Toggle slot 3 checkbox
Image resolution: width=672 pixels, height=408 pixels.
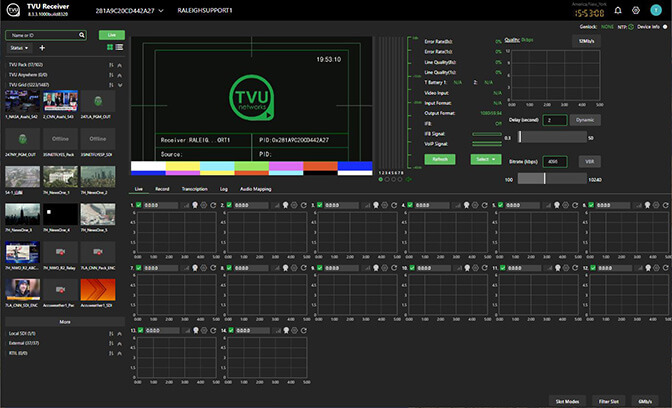pyautogui.click(x=319, y=205)
